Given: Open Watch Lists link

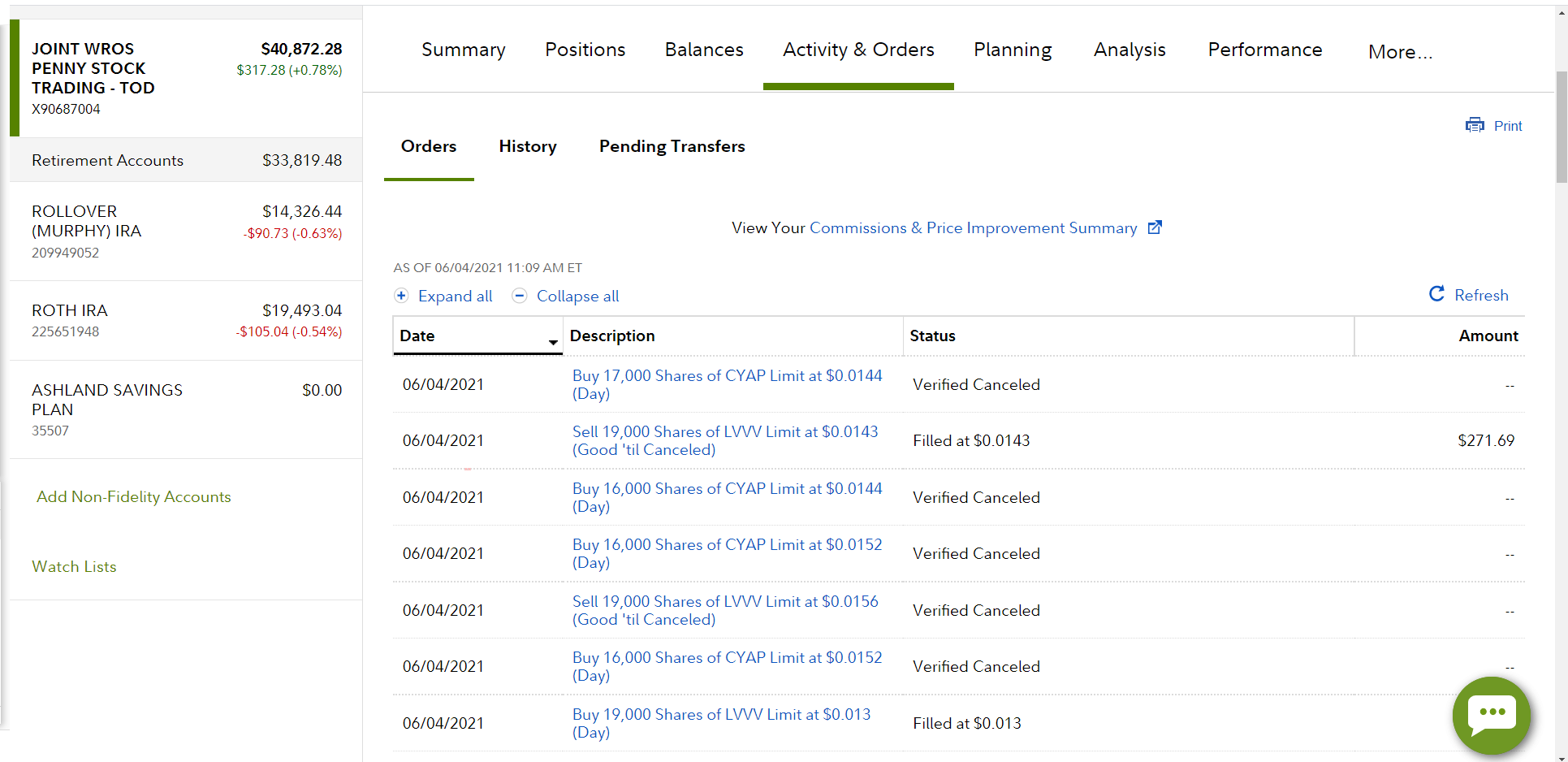Looking at the screenshot, I should [74, 566].
